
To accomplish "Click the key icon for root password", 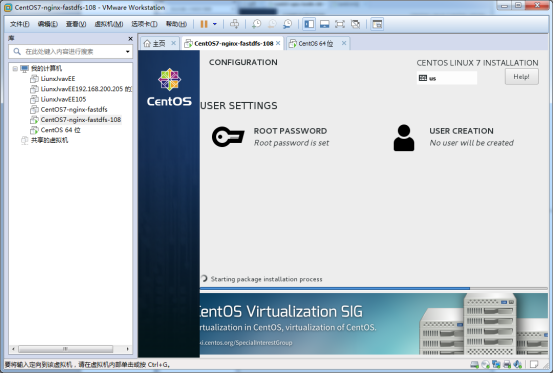I will point(228,136).
